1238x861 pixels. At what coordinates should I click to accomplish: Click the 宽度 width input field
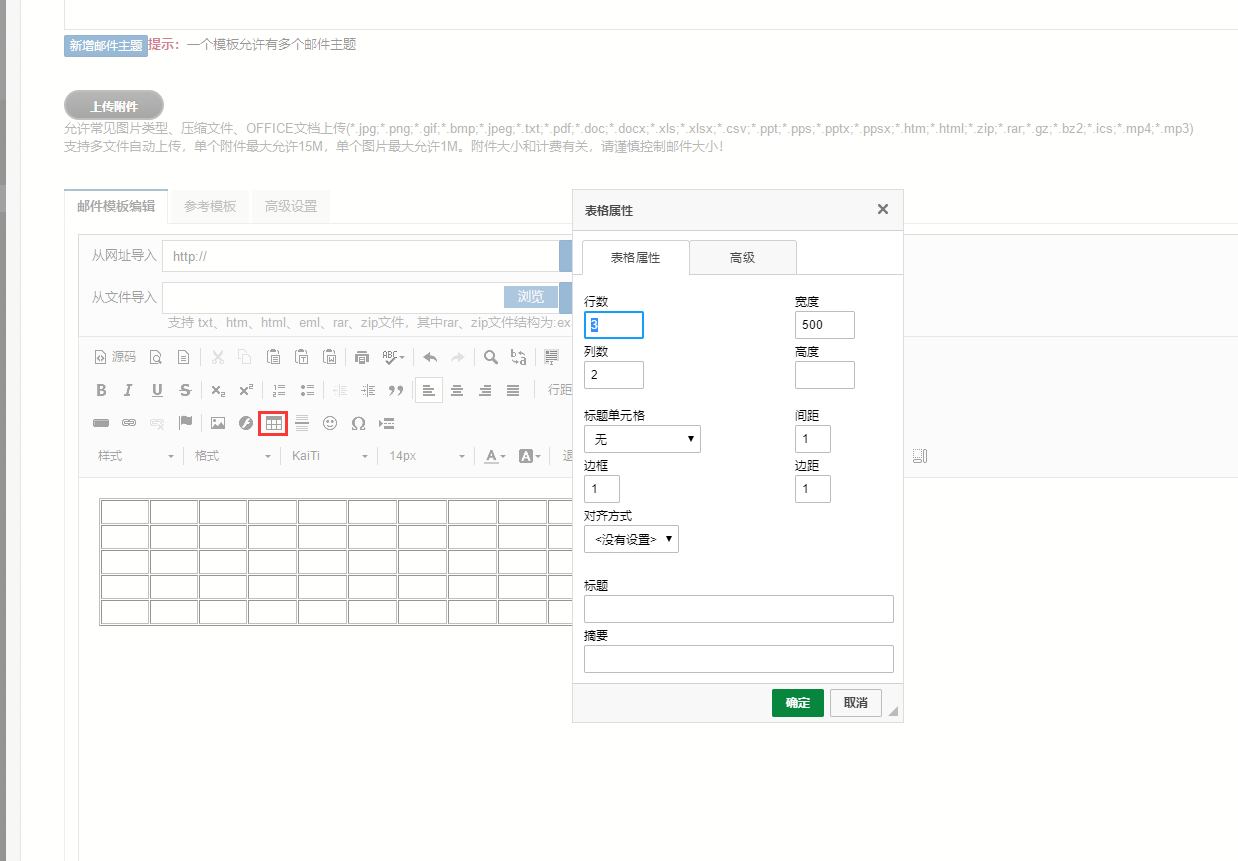click(x=824, y=325)
